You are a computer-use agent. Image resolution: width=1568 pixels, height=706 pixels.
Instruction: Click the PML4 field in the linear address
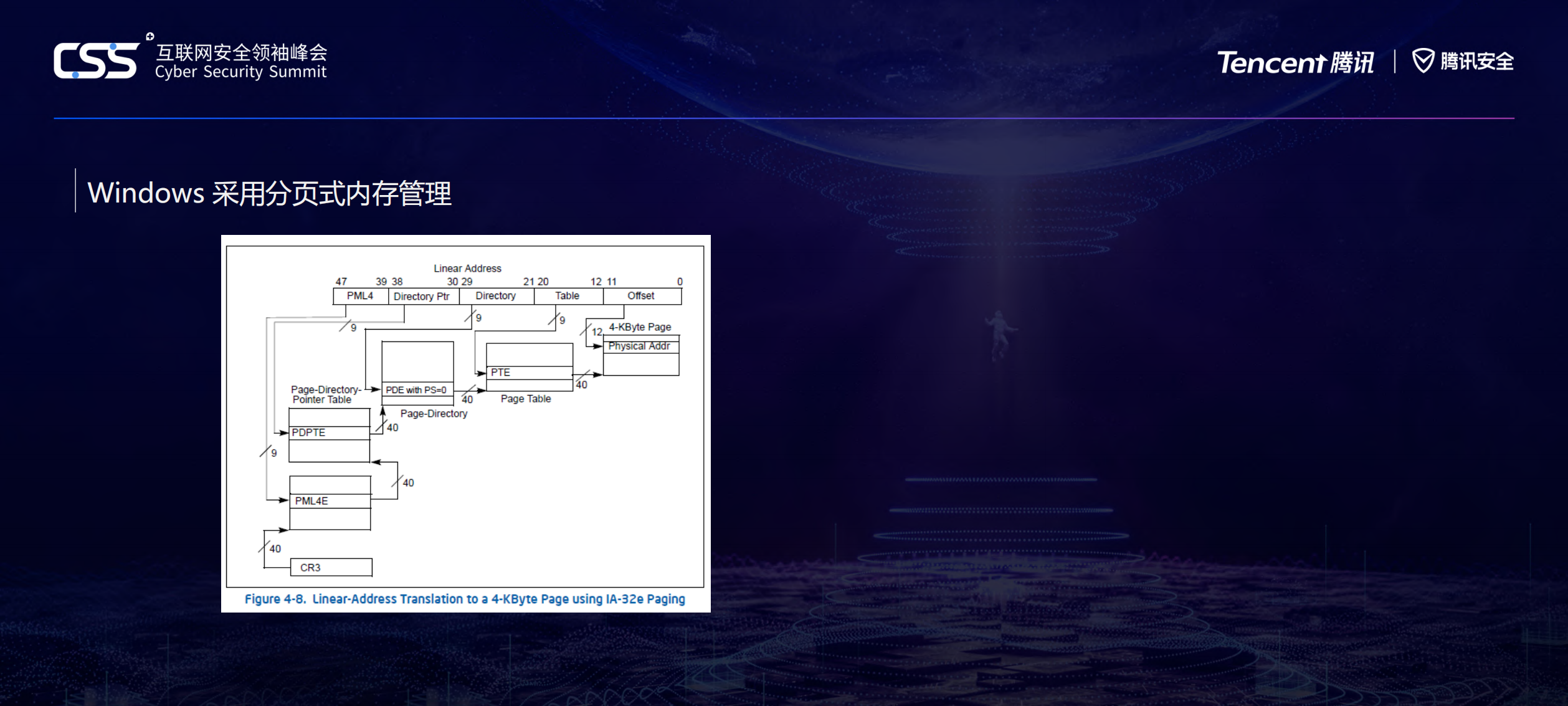tap(360, 296)
